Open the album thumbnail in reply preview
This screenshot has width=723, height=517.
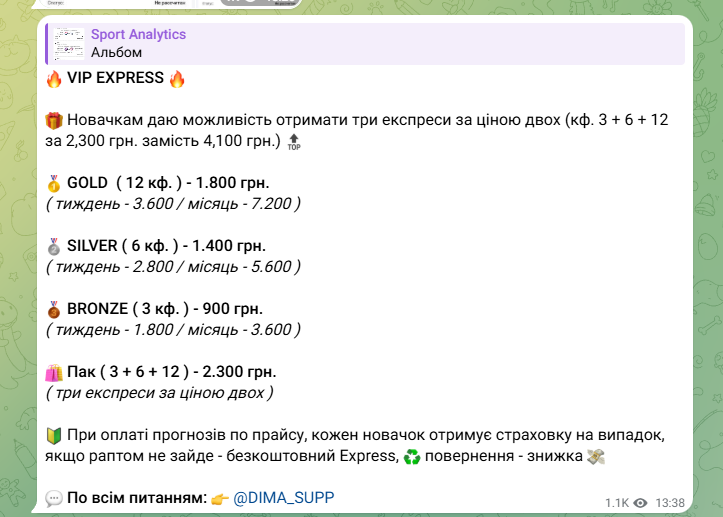coord(68,44)
